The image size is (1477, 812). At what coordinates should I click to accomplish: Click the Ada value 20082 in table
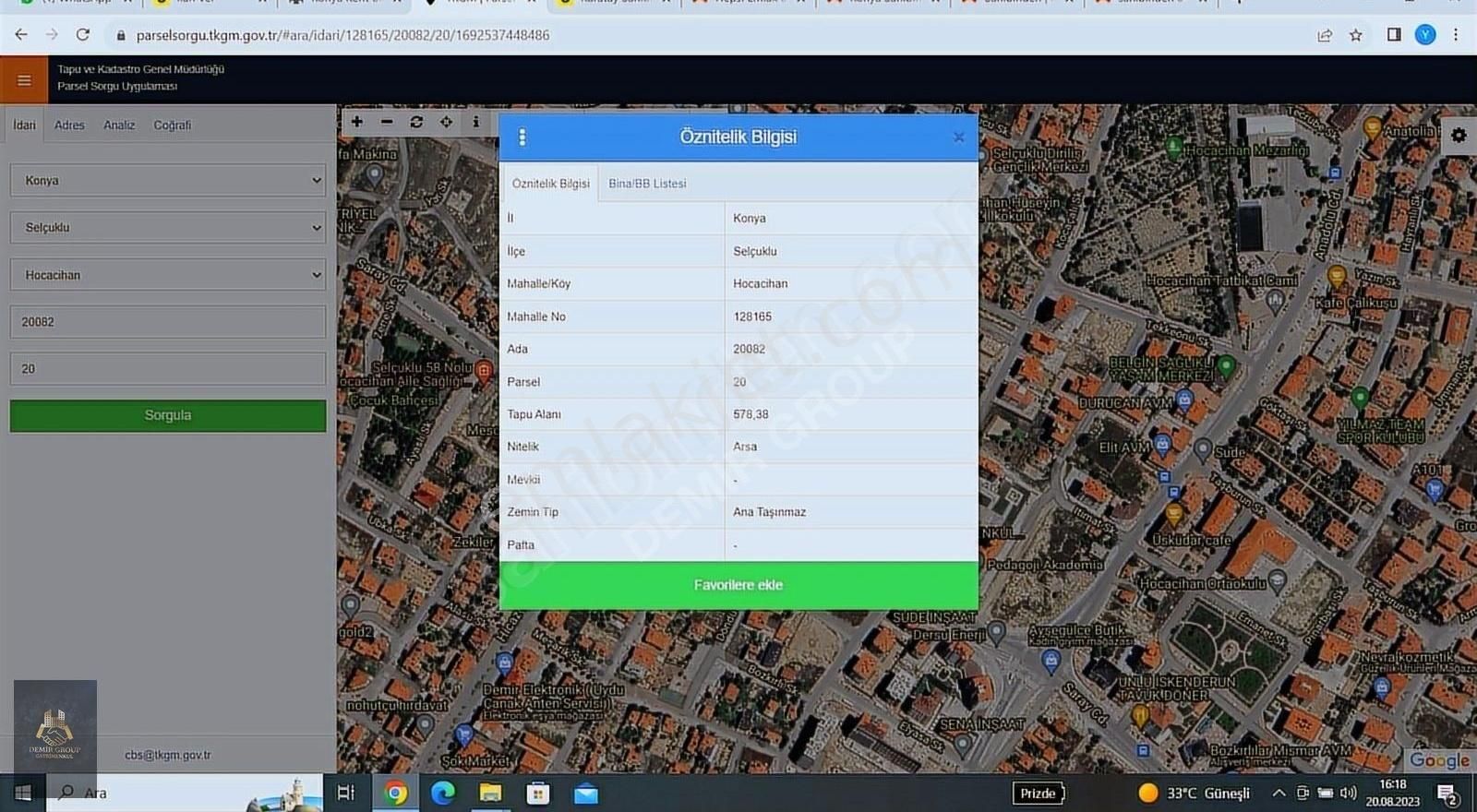pyautogui.click(x=749, y=349)
